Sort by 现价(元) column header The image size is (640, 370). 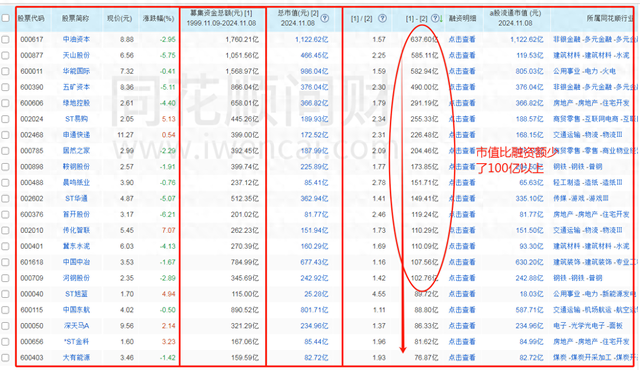119,18
